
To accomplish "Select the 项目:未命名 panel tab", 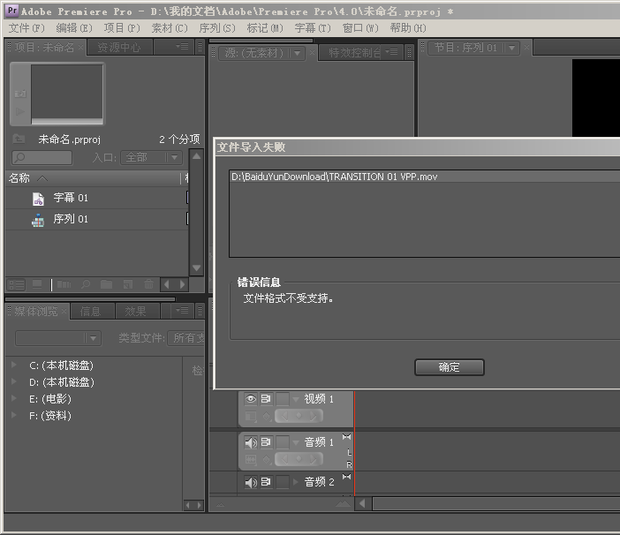I will 44,47.
